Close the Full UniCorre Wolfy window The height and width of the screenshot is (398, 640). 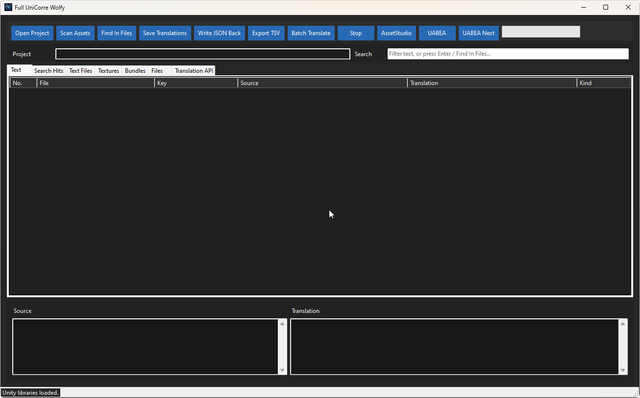coord(628,7)
